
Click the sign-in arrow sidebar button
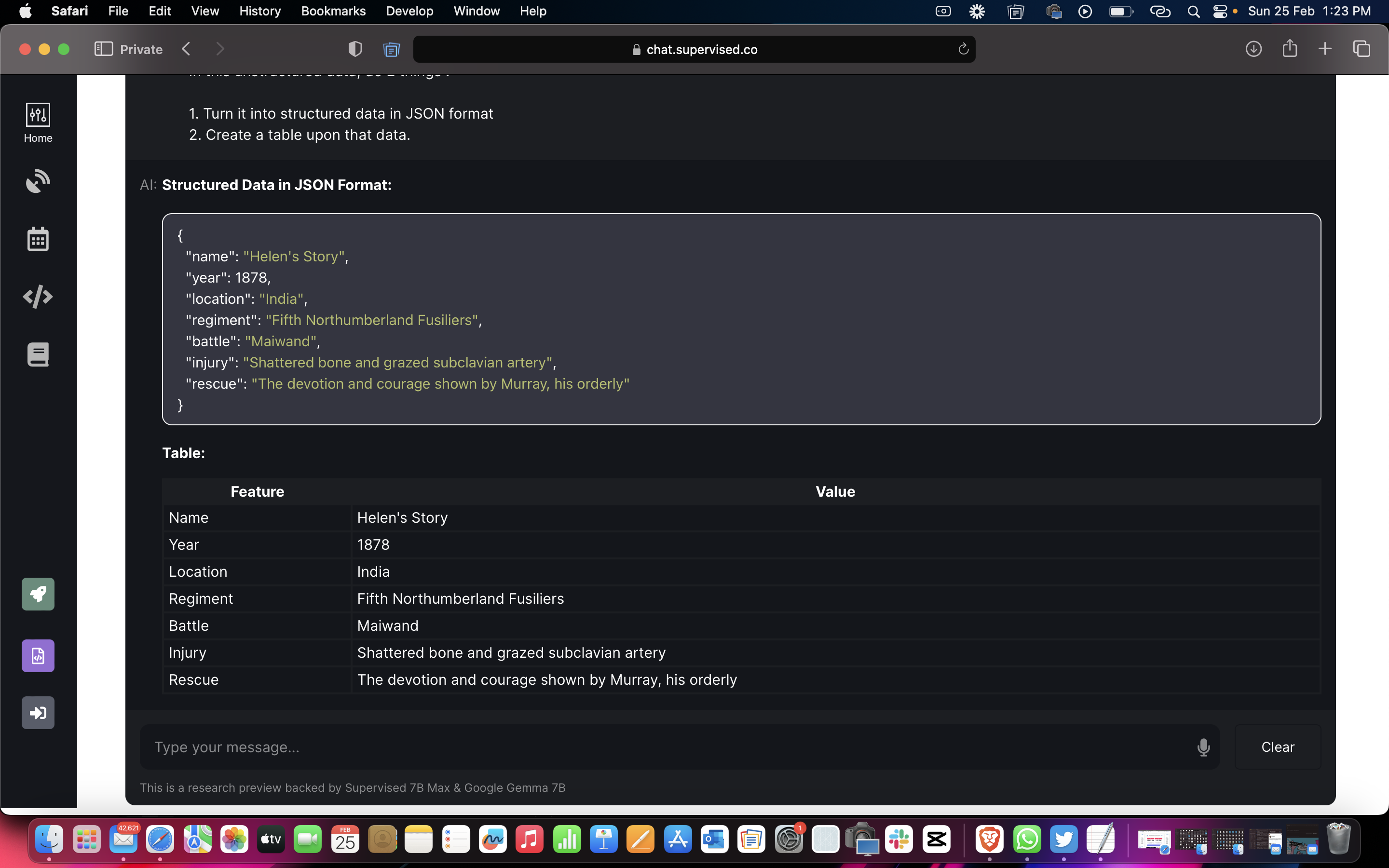[38, 712]
